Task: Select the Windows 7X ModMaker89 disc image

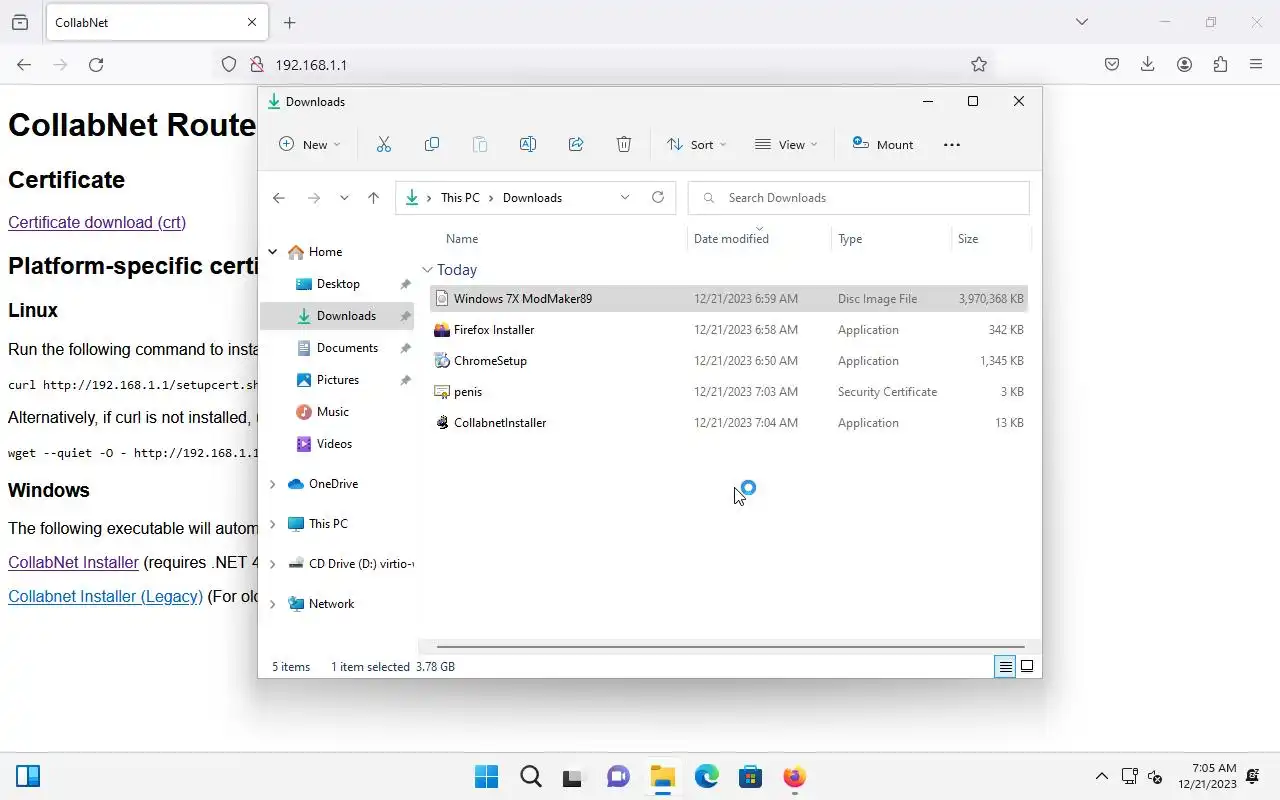Action: pyautogui.click(x=729, y=299)
